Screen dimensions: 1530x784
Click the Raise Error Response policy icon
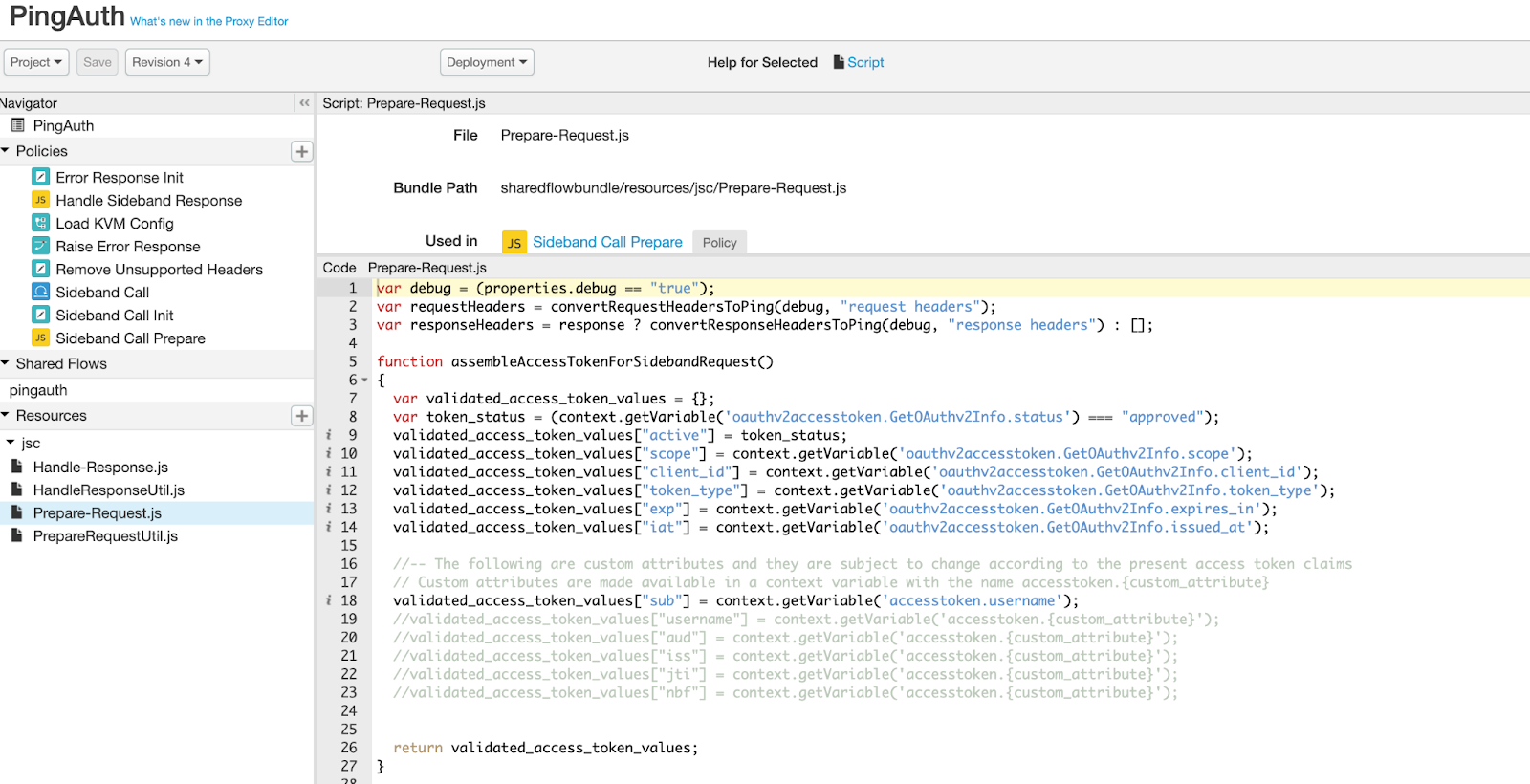pyautogui.click(x=40, y=246)
